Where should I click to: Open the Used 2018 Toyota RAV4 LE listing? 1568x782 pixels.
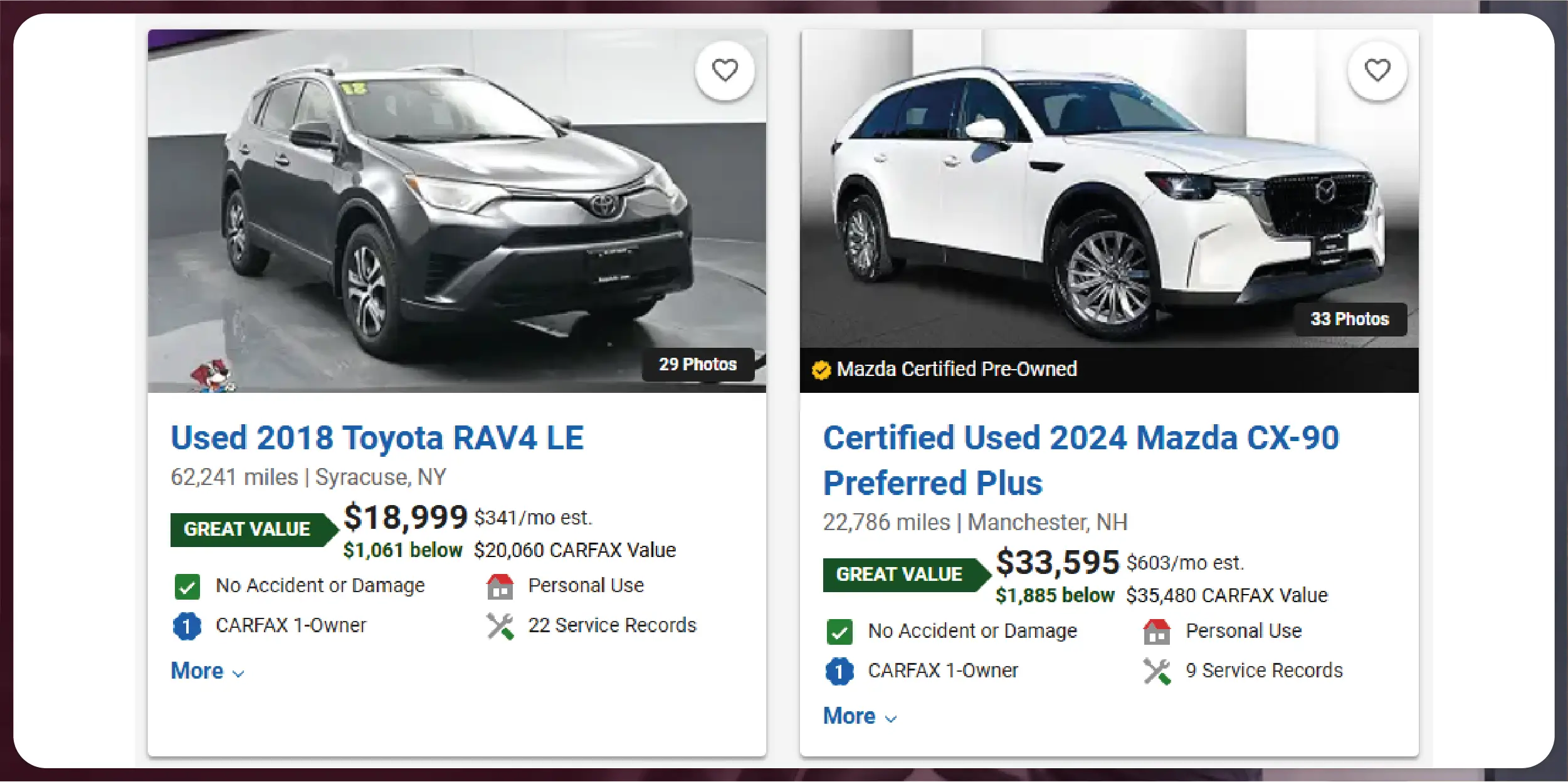pyautogui.click(x=377, y=437)
